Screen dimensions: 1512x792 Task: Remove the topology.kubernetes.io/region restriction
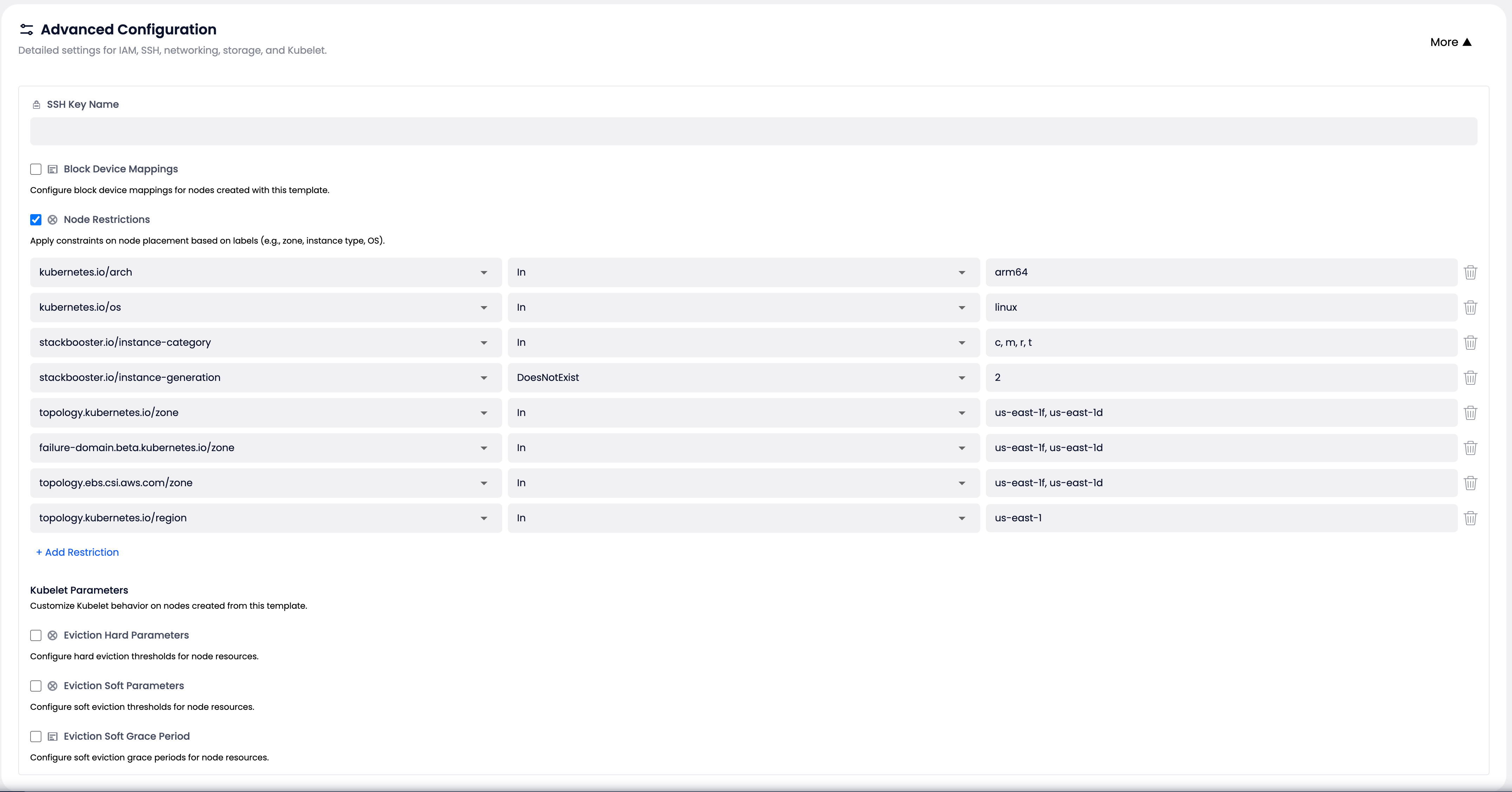(x=1470, y=518)
